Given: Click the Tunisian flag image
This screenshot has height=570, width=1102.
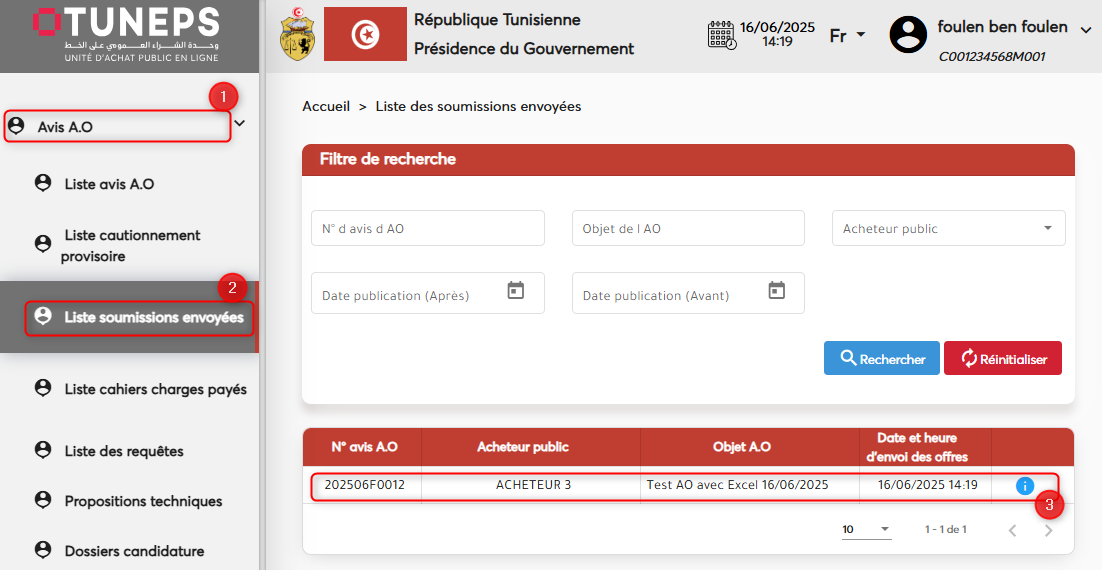Looking at the screenshot, I should [x=365, y=35].
